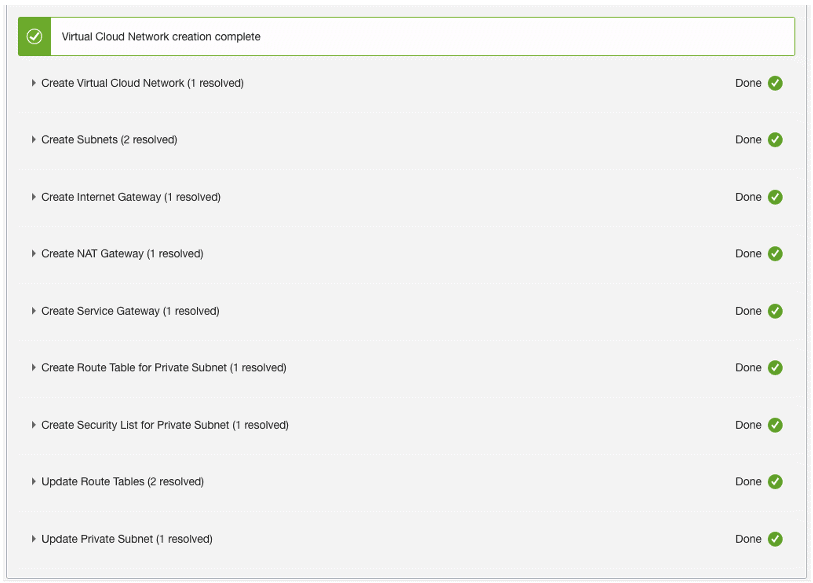
Task: Click the Update Route Tables label
Action: [122, 482]
